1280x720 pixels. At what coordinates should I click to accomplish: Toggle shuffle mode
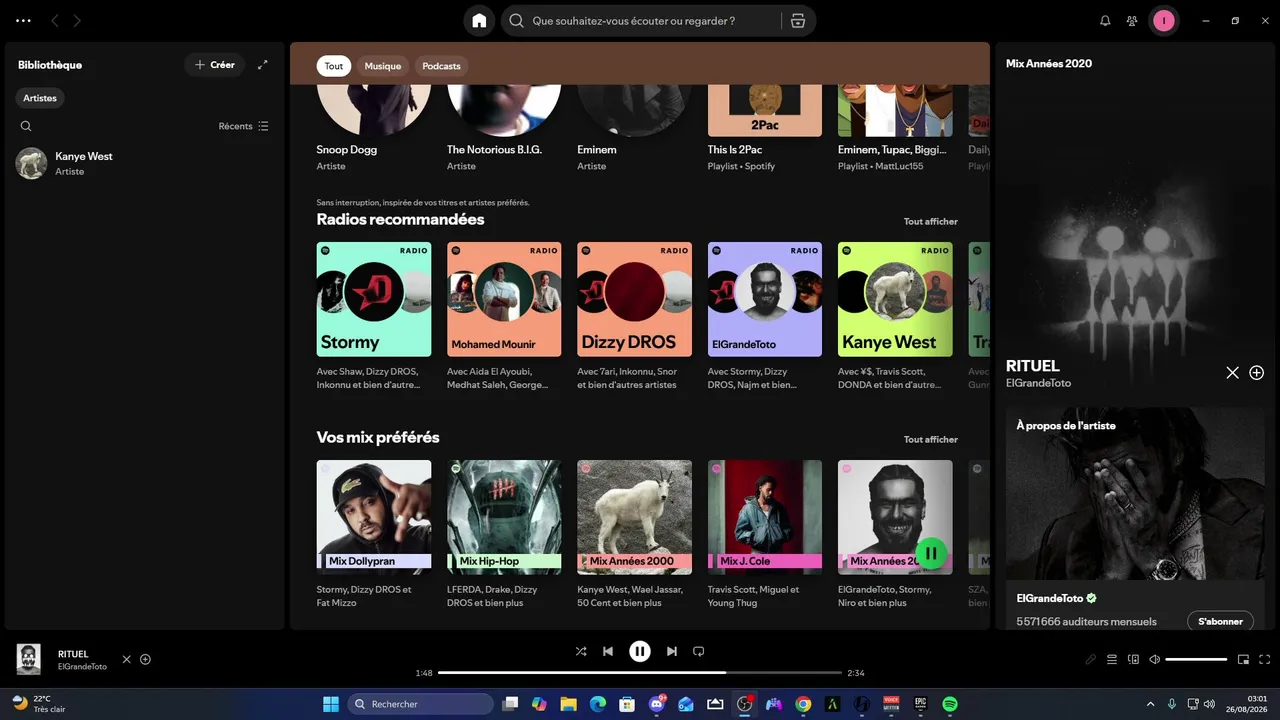pyautogui.click(x=581, y=651)
